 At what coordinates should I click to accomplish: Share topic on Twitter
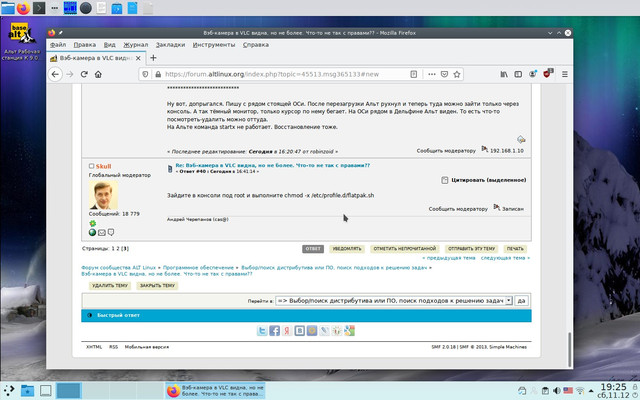coord(262,331)
